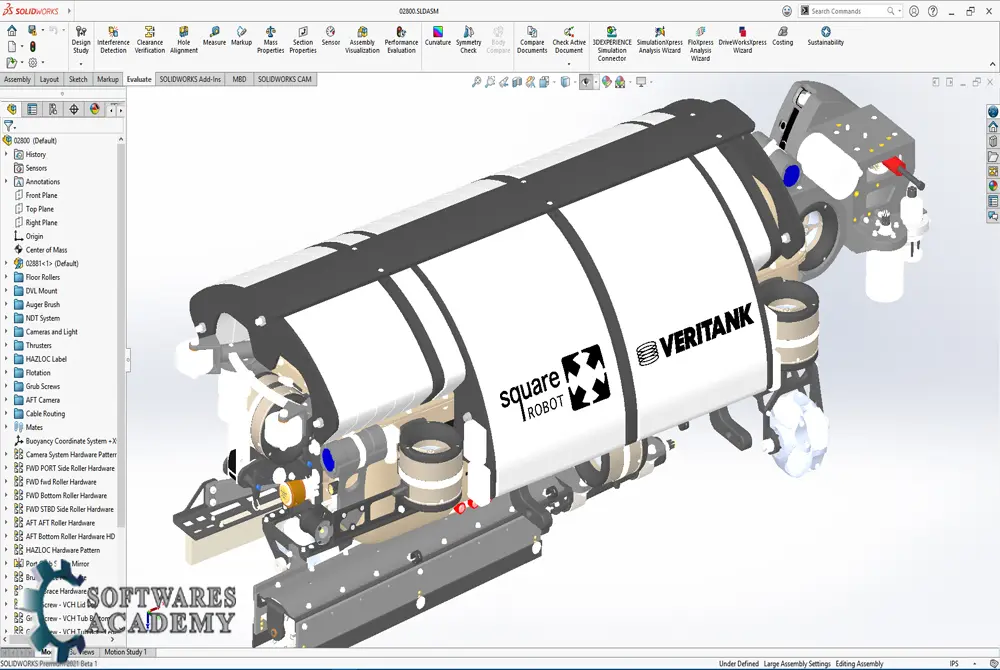
Task: Click the Search Commands field
Action: [847, 11]
